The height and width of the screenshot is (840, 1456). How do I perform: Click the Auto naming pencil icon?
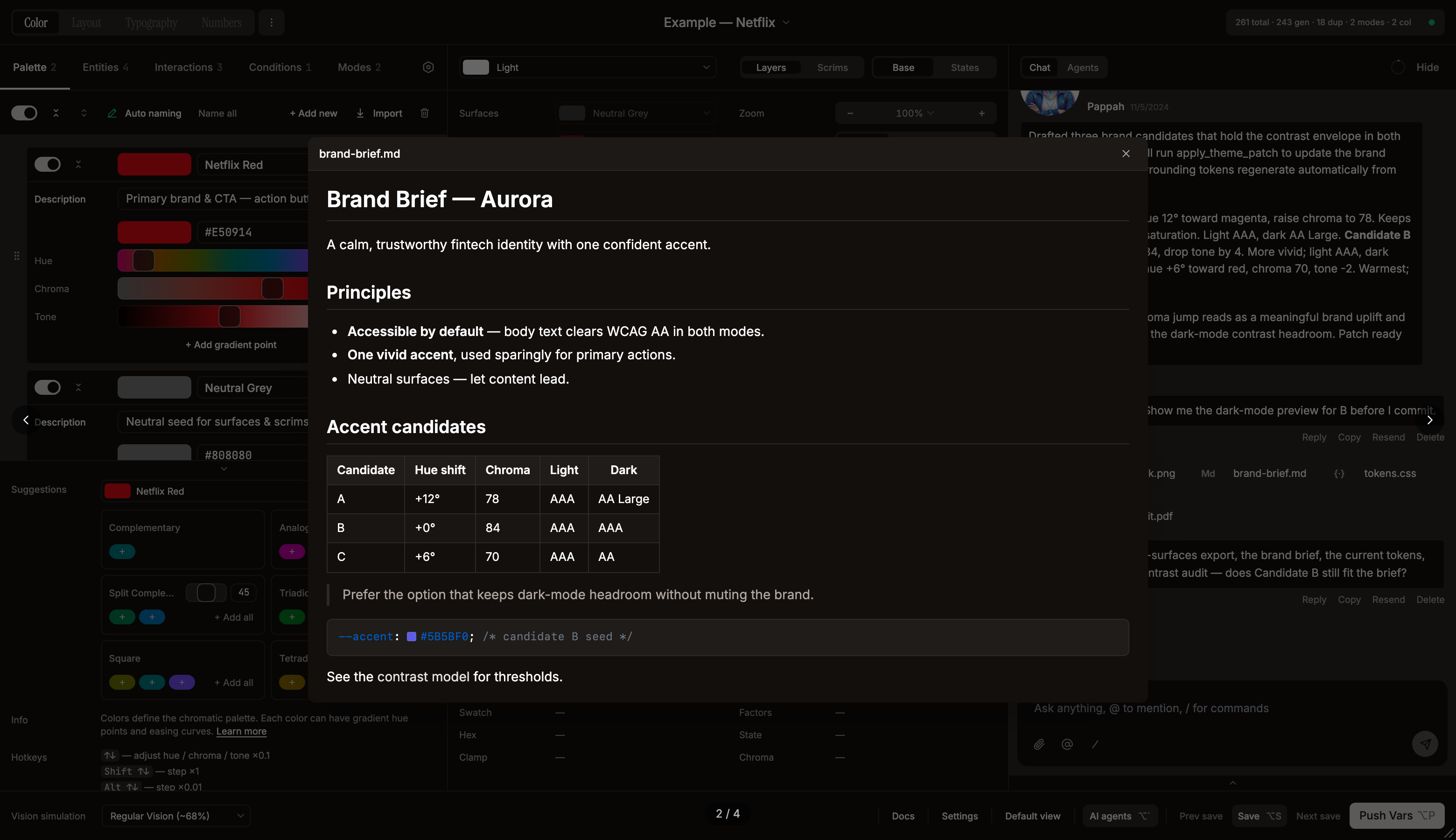[x=112, y=113]
